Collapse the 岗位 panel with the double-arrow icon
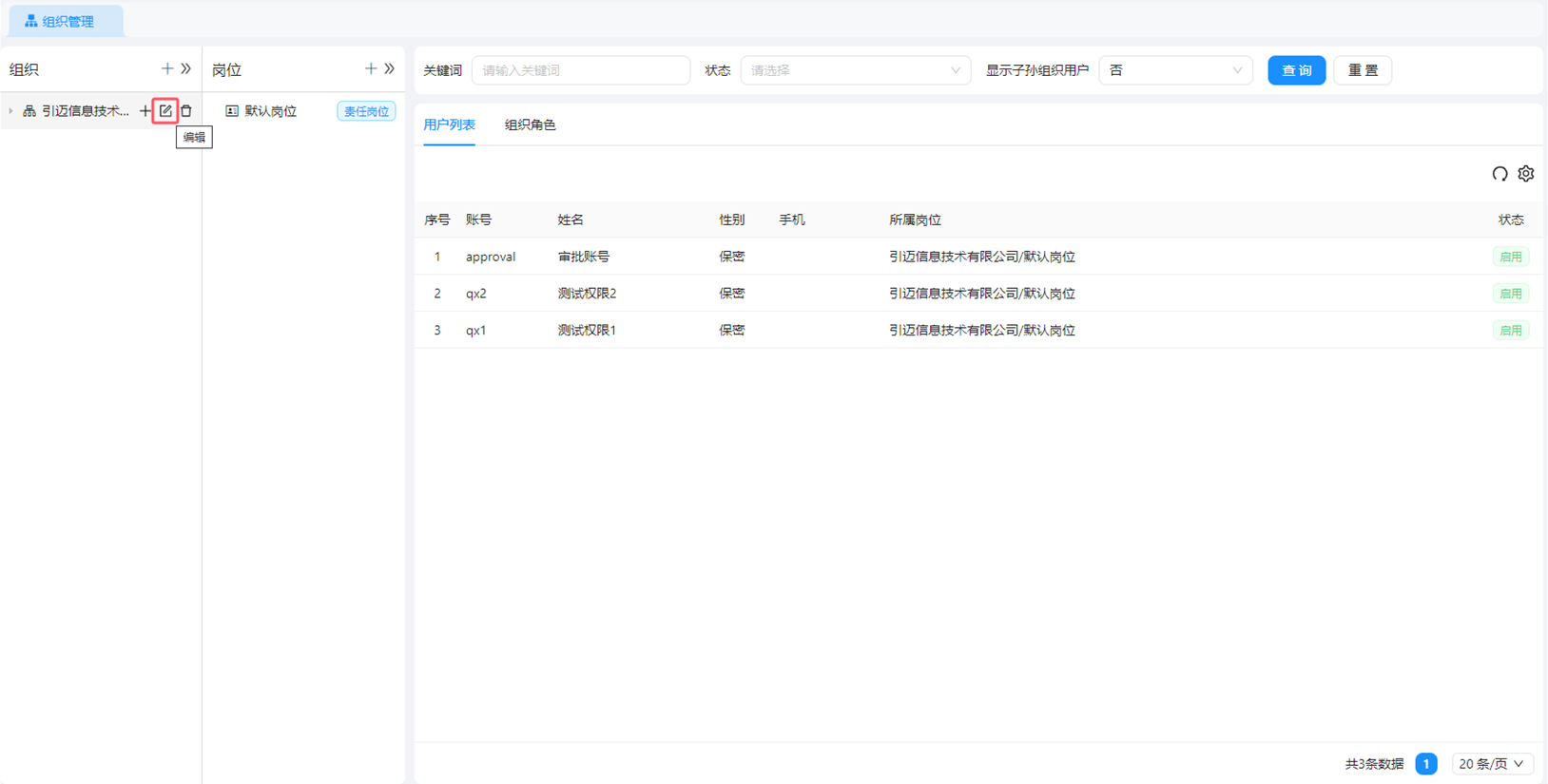The width and height of the screenshot is (1548, 784). (390, 69)
